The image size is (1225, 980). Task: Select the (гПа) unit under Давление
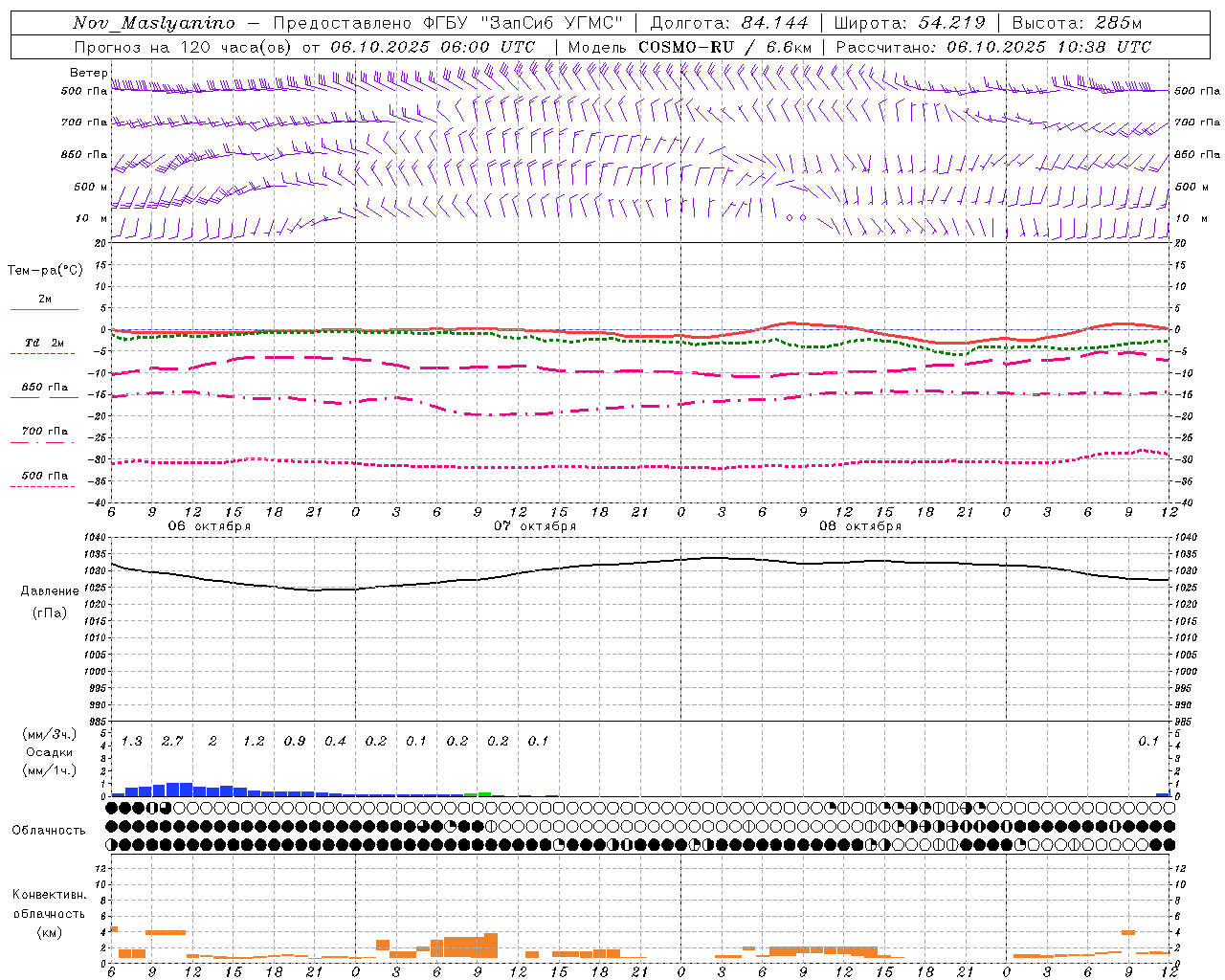pyautogui.click(x=50, y=613)
